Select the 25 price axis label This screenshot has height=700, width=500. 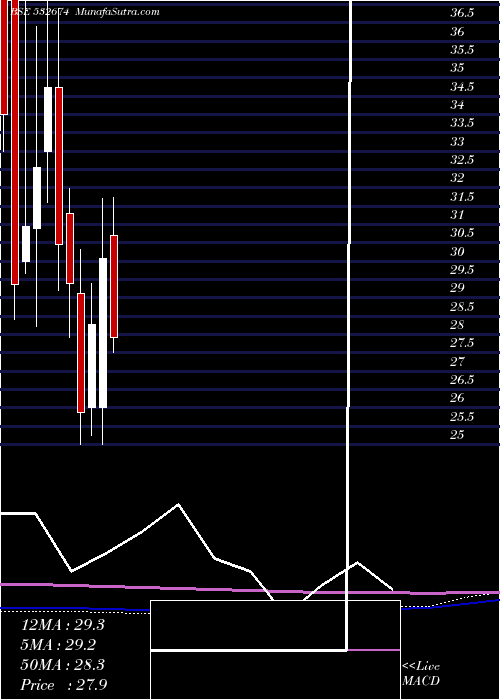pos(457,434)
